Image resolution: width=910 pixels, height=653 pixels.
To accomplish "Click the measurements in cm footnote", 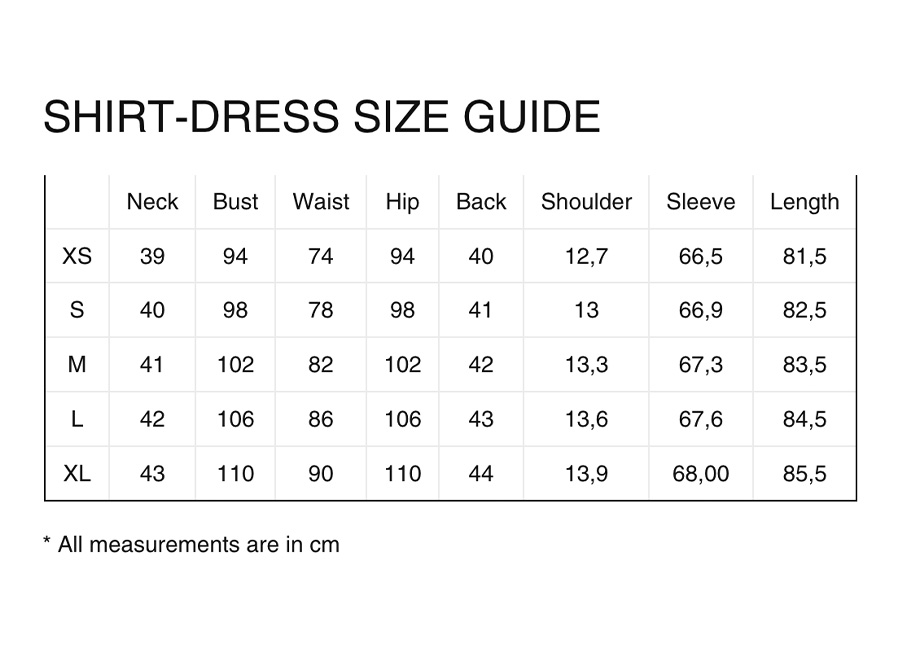I will point(192,544).
